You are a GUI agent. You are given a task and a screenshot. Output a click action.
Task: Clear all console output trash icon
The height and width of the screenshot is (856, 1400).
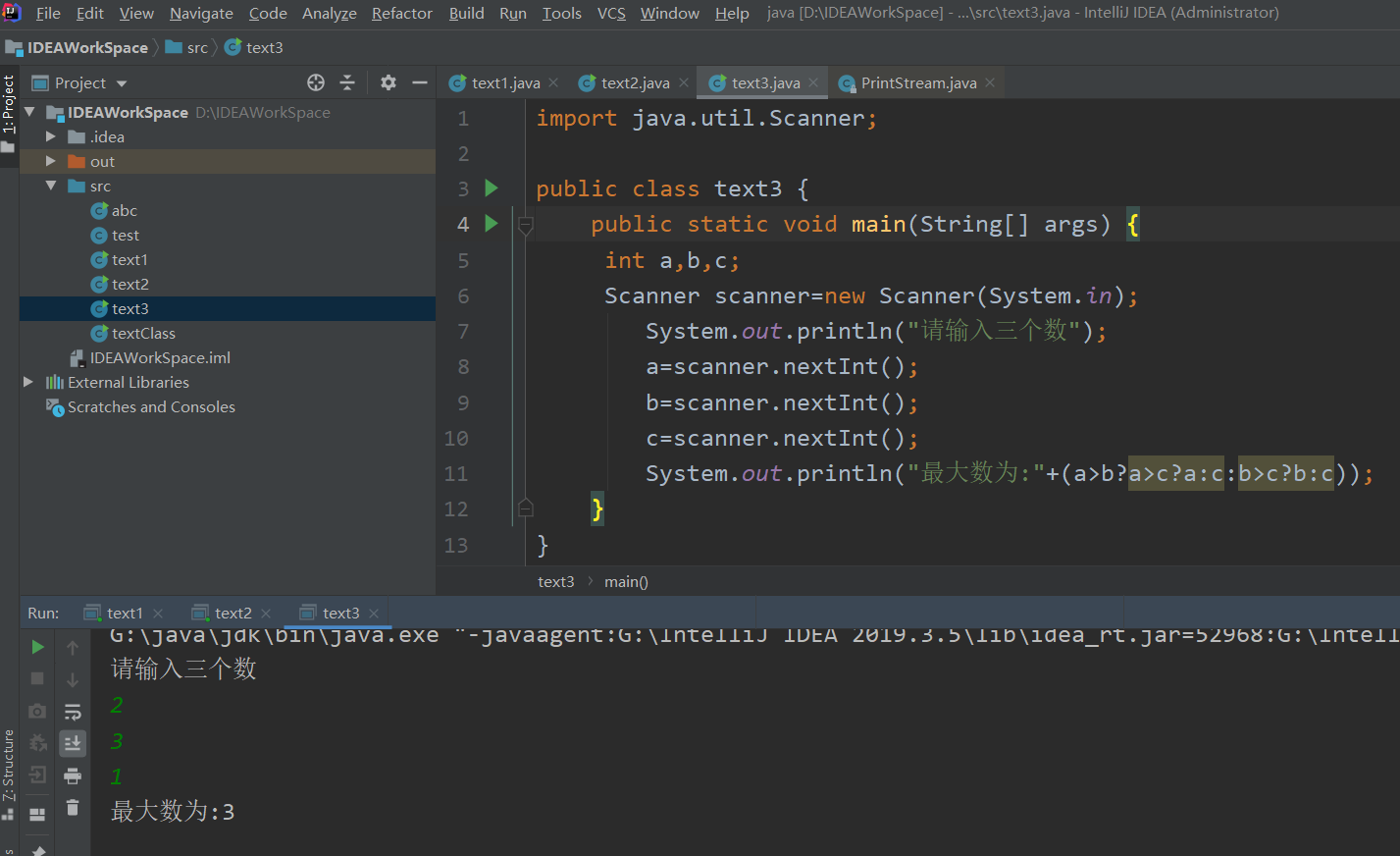tap(73, 807)
